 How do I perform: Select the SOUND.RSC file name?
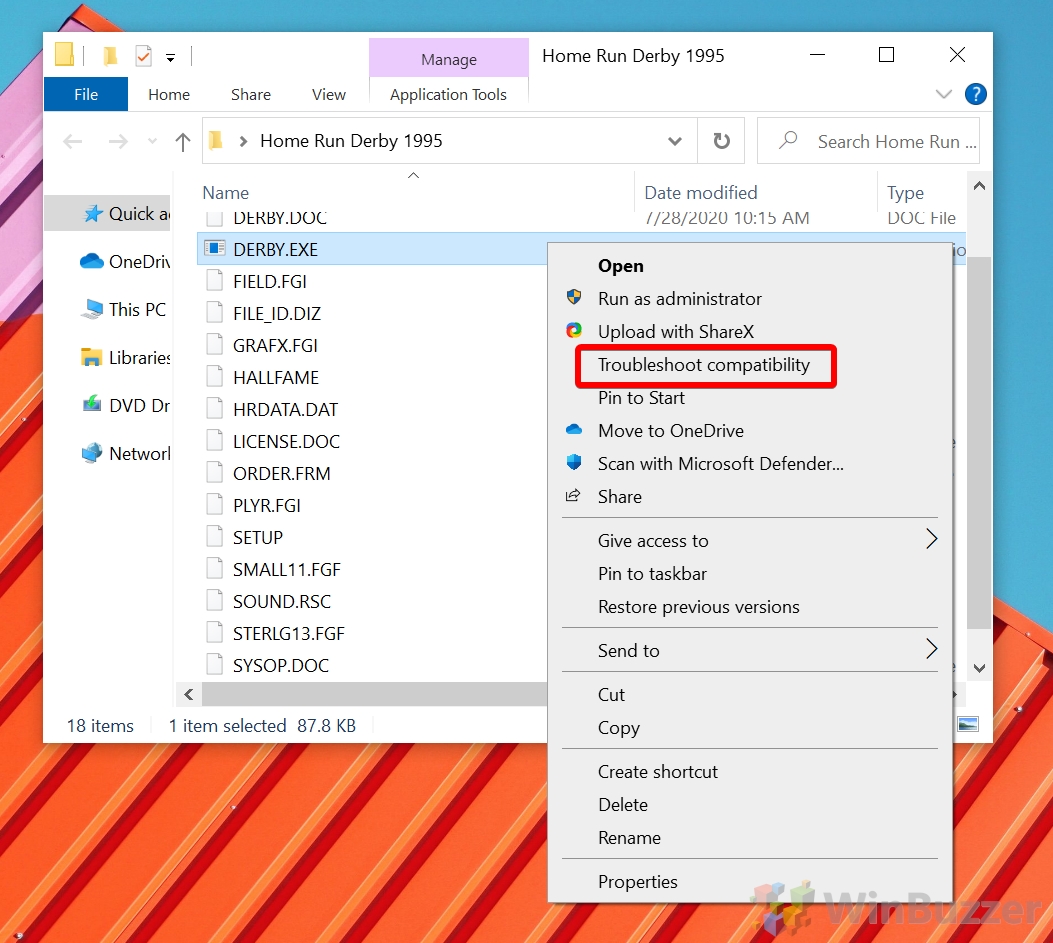point(281,601)
